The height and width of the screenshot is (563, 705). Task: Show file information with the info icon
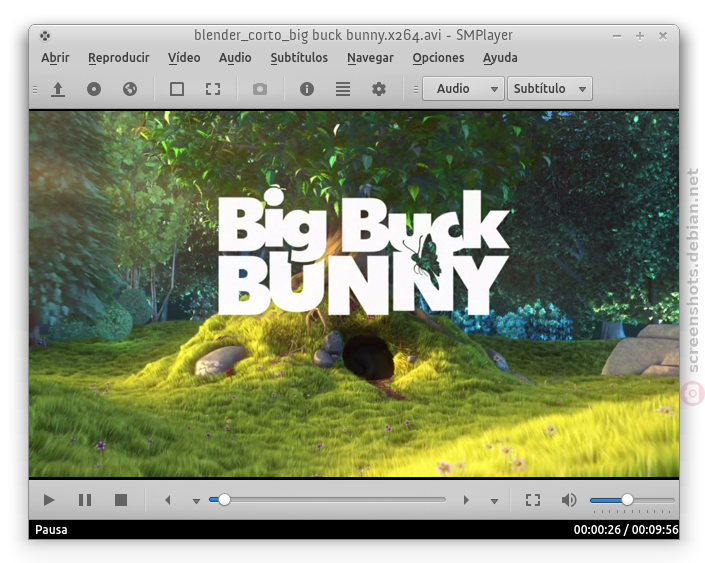pyautogui.click(x=307, y=89)
